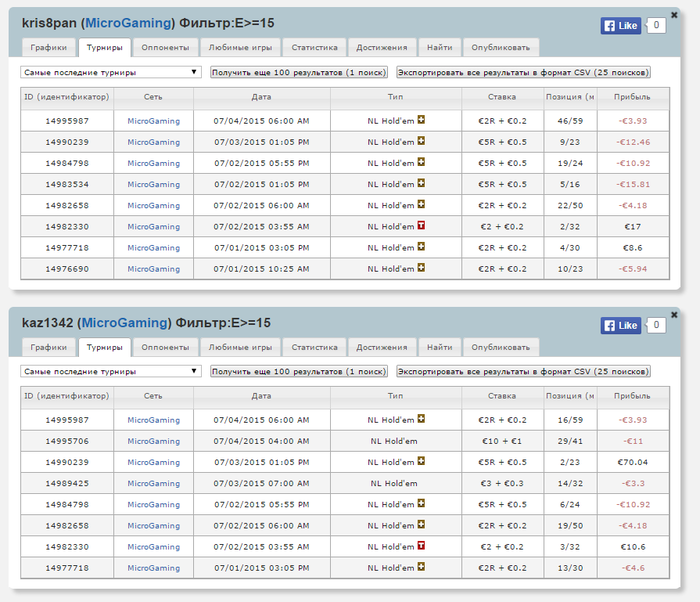Open Статистика tab in kris8pan panel

point(314,47)
